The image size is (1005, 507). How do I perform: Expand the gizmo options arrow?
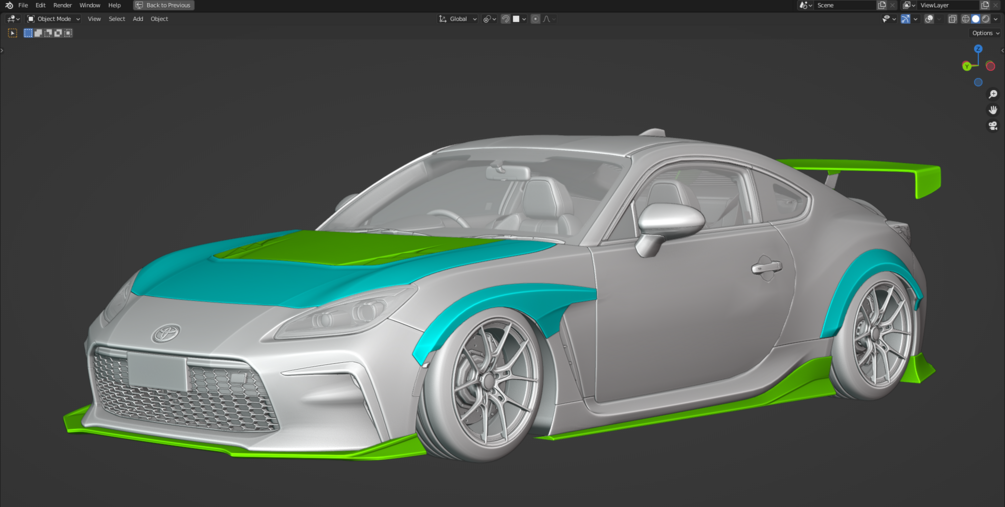915,19
